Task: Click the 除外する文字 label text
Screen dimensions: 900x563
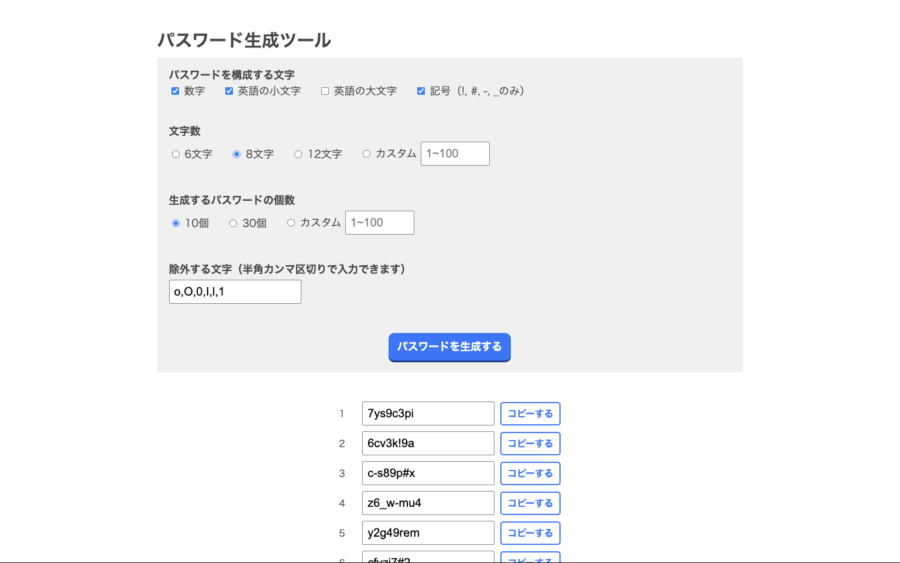Action: (x=287, y=269)
